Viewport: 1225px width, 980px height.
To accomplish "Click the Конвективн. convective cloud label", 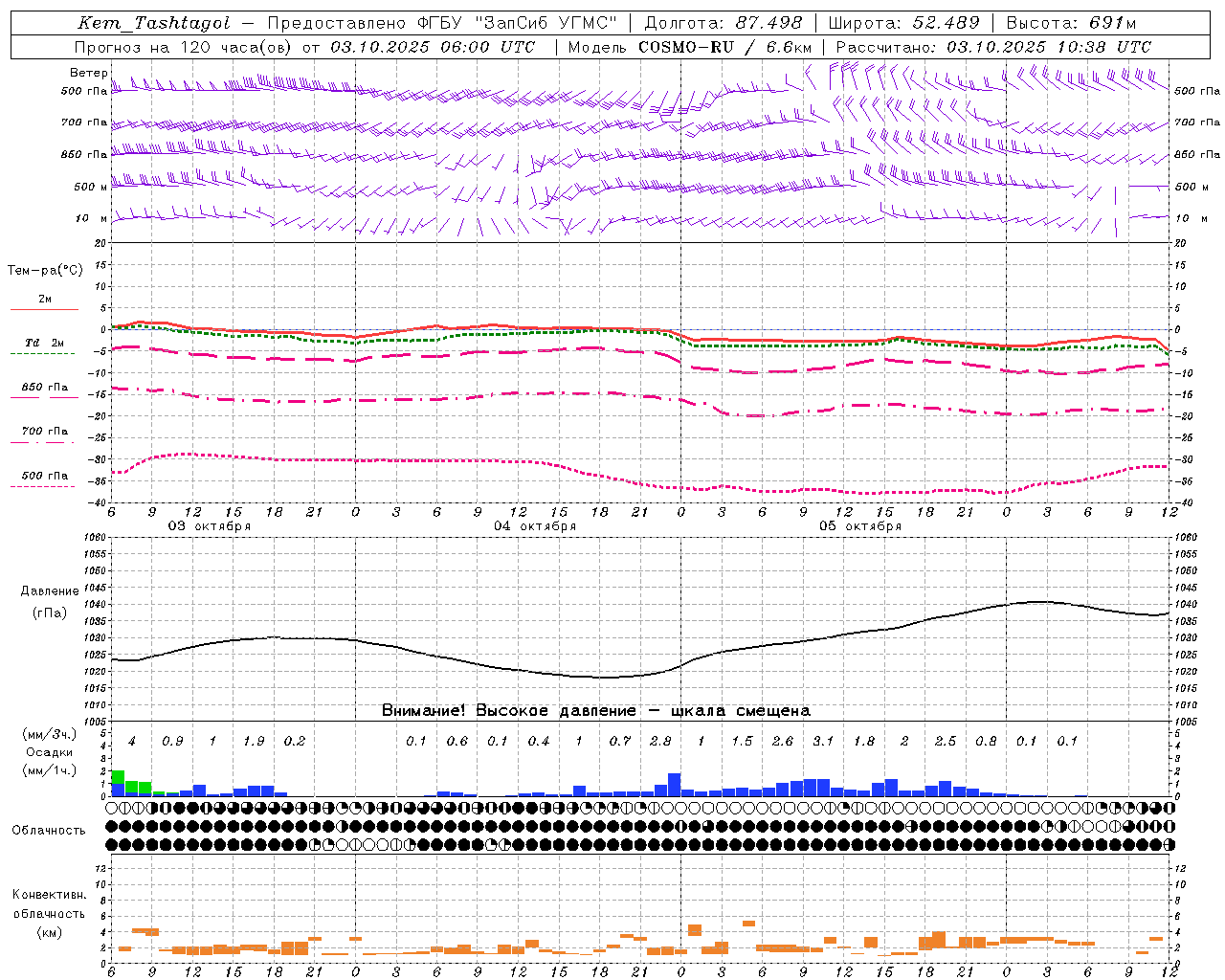I will pyautogui.click(x=49, y=895).
